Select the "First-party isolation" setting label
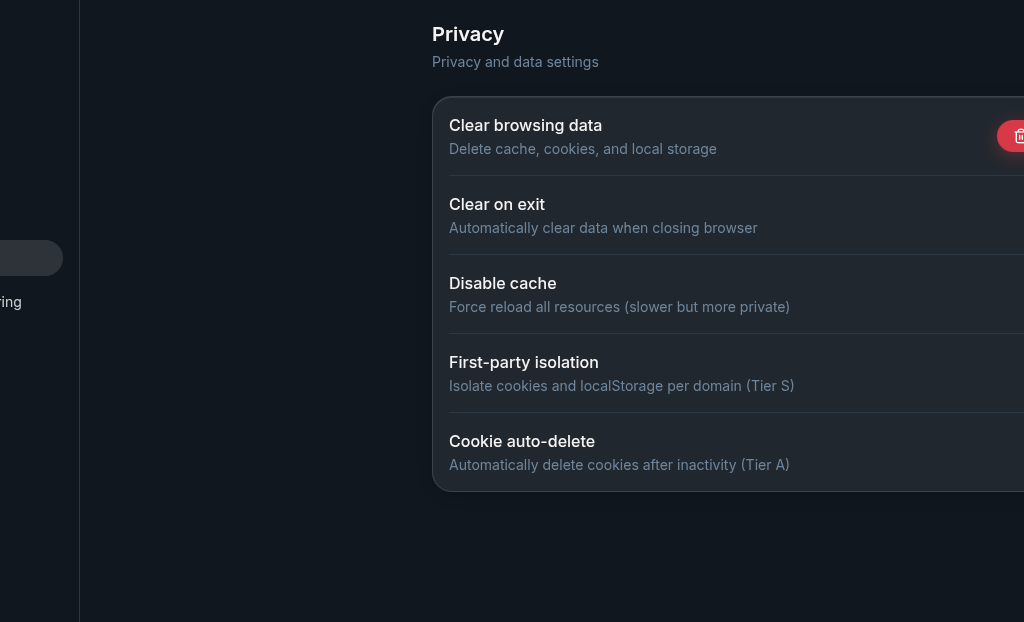Screen dimensions: 1024x622 [523, 362]
